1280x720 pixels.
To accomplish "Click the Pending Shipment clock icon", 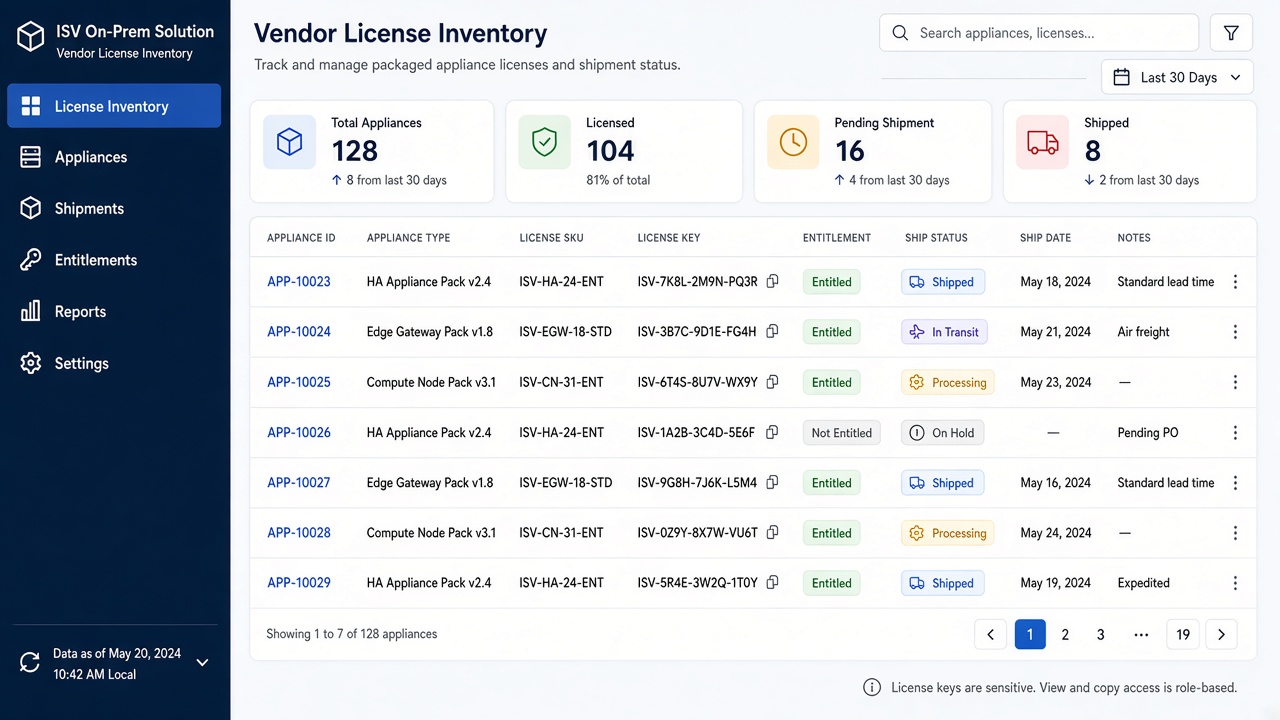I will point(793,142).
